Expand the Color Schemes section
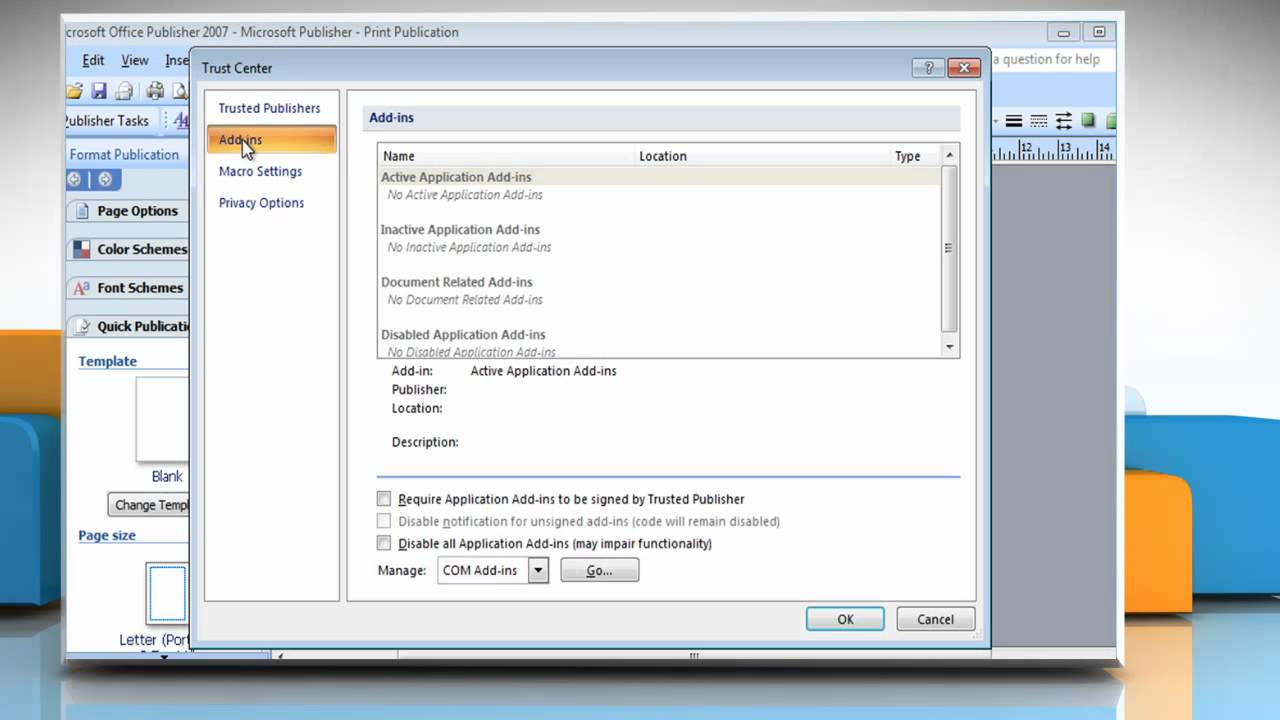The height and width of the screenshot is (720, 1280). [x=128, y=249]
